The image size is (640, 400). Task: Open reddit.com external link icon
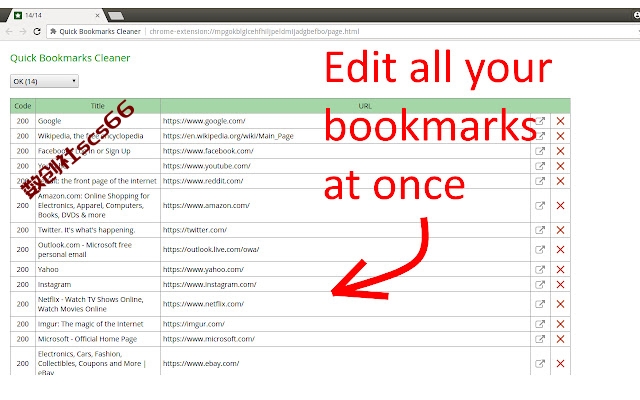tap(540, 181)
